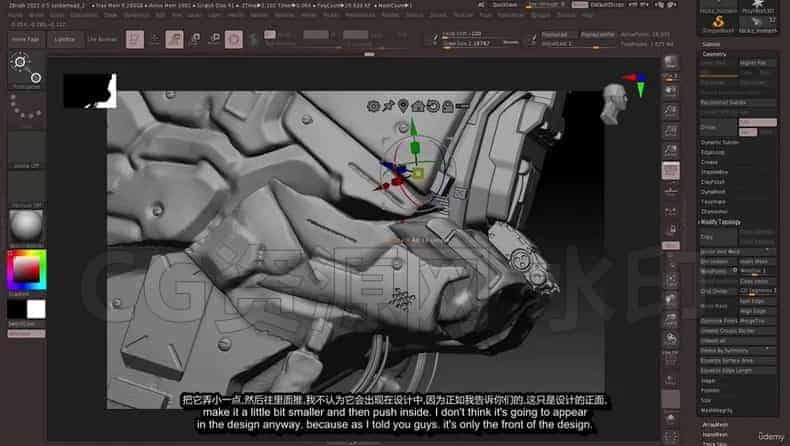Expand the Dynamic Subdiv section

(x=719, y=143)
